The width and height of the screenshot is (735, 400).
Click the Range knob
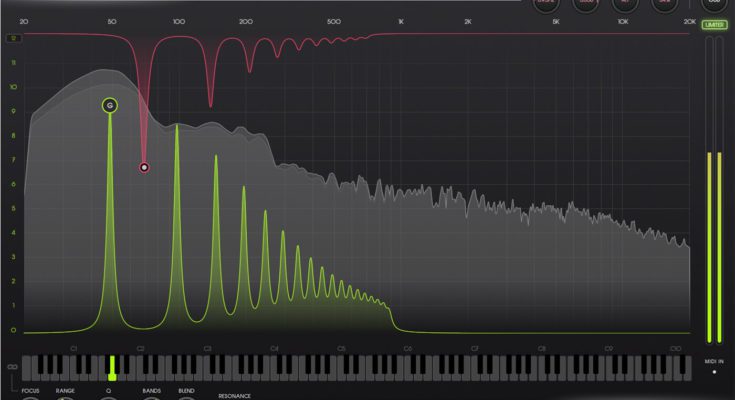[x=65, y=397]
